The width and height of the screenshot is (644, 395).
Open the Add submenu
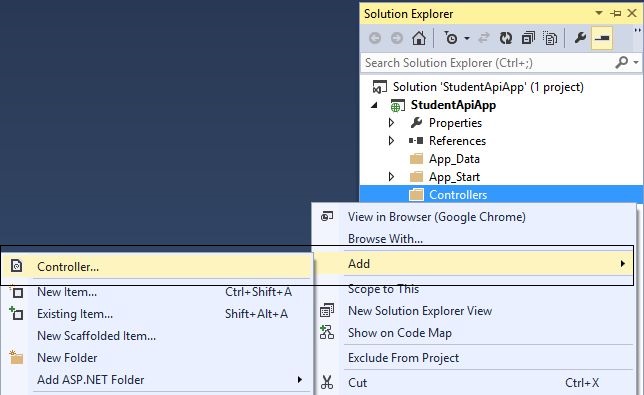(x=474, y=264)
